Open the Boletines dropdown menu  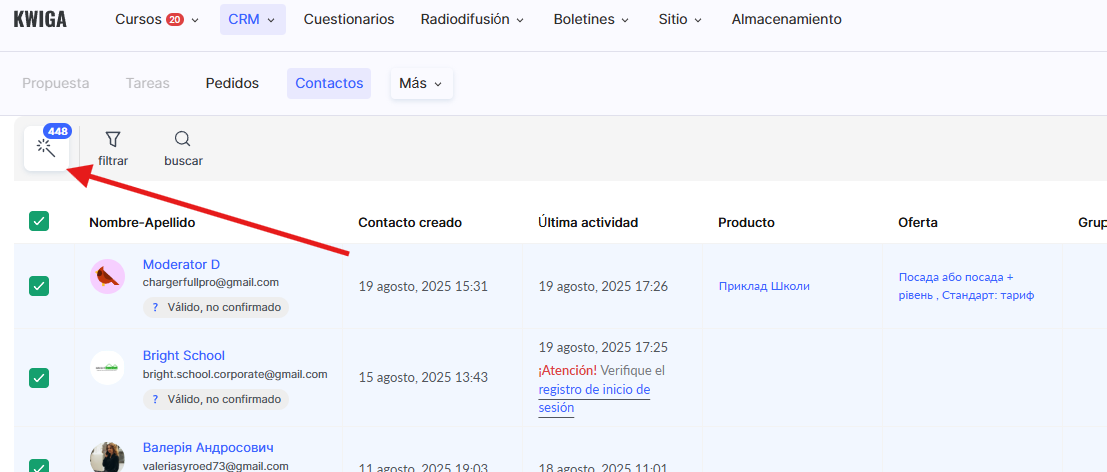point(591,19)
